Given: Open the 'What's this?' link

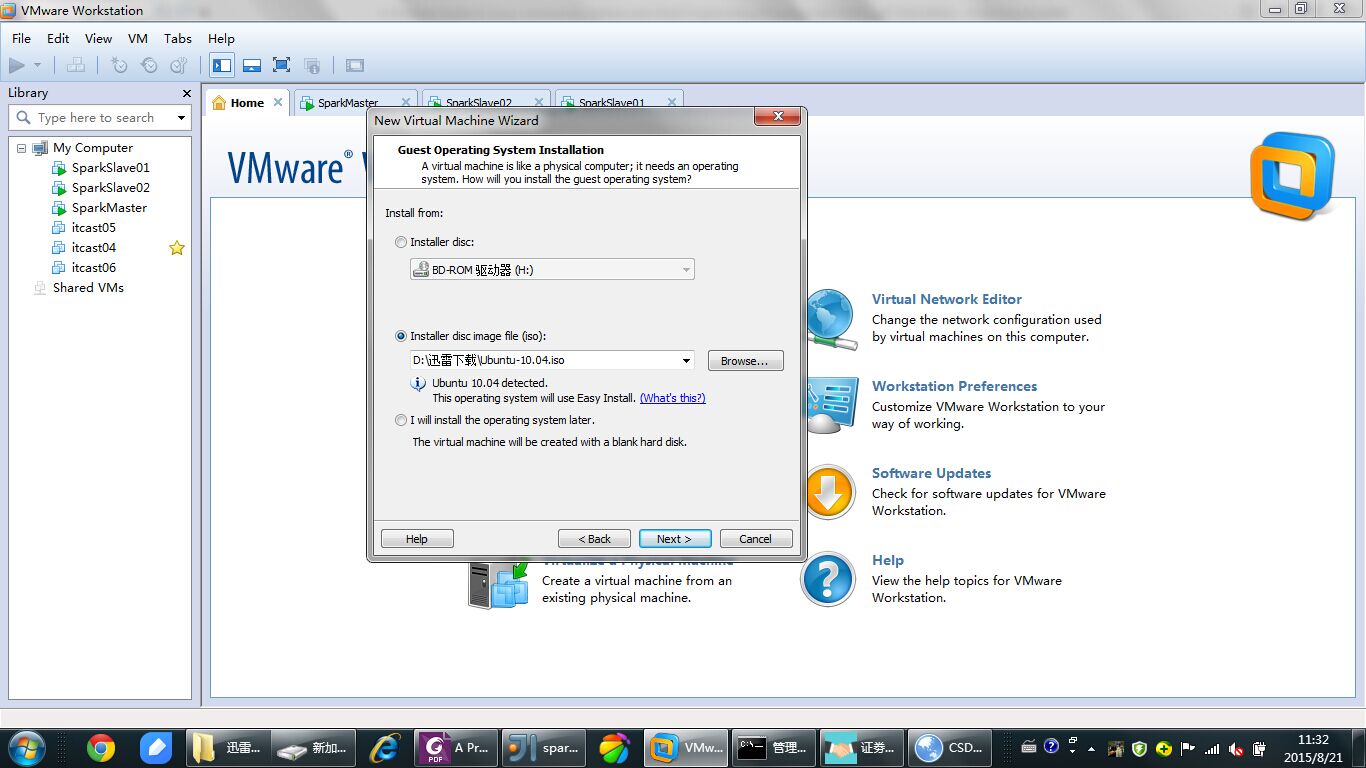Looking at the screenshot, I should tap(672, 398).
